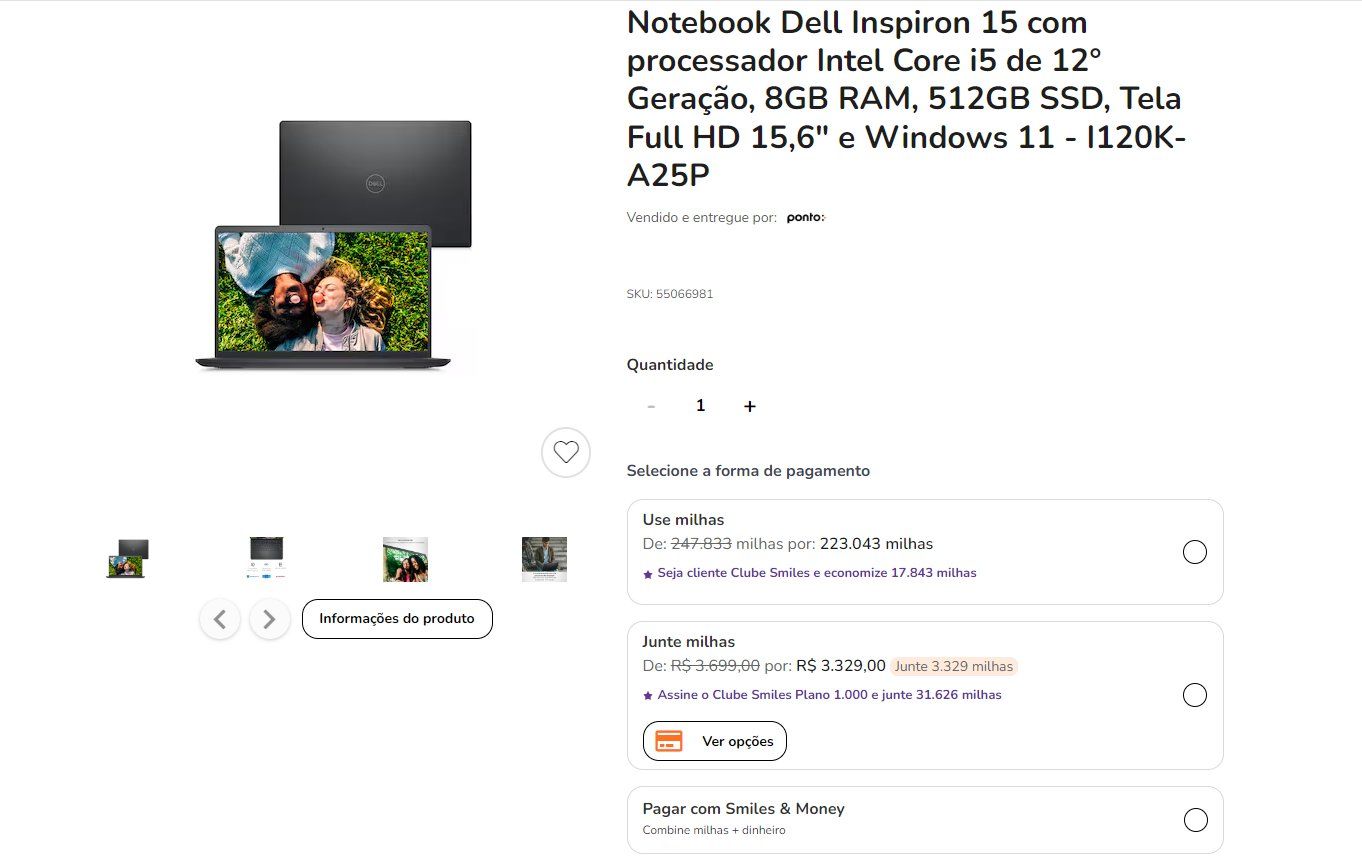Screen dimensions: 1362x862
Task: Show next product image with right arrow
Action: 269,619
